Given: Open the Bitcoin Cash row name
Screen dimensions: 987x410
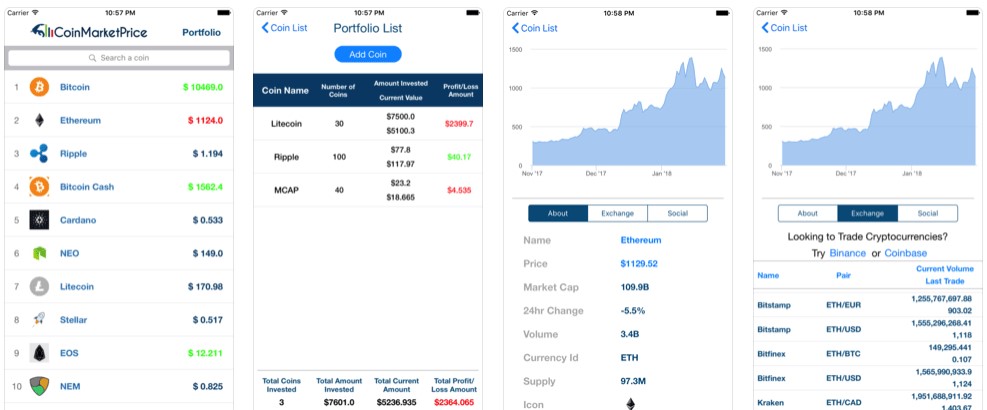Looking at the screenshot, I should coord(87,187).
